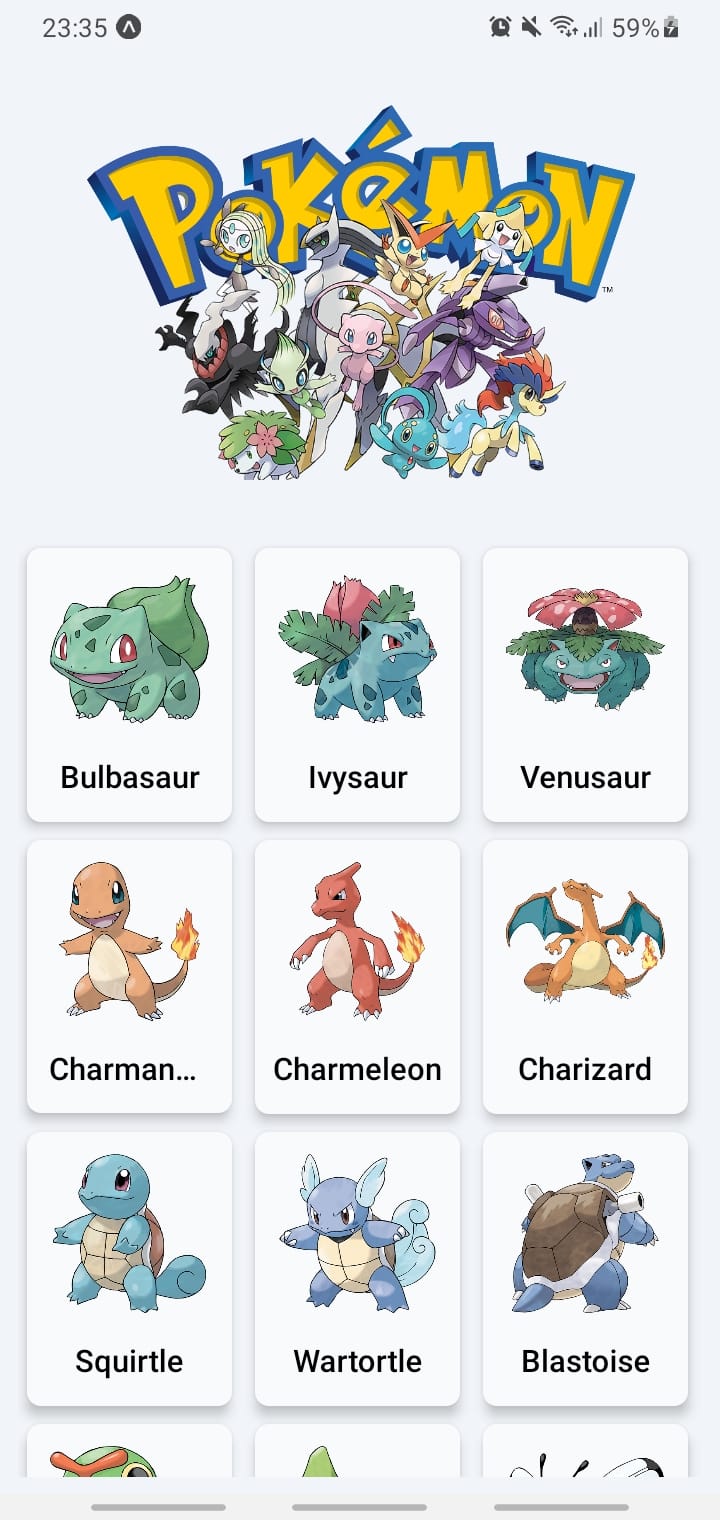720x1520 pixels.
Task: Tap the Wi-Fi status icon
Action: coord(565,28)
